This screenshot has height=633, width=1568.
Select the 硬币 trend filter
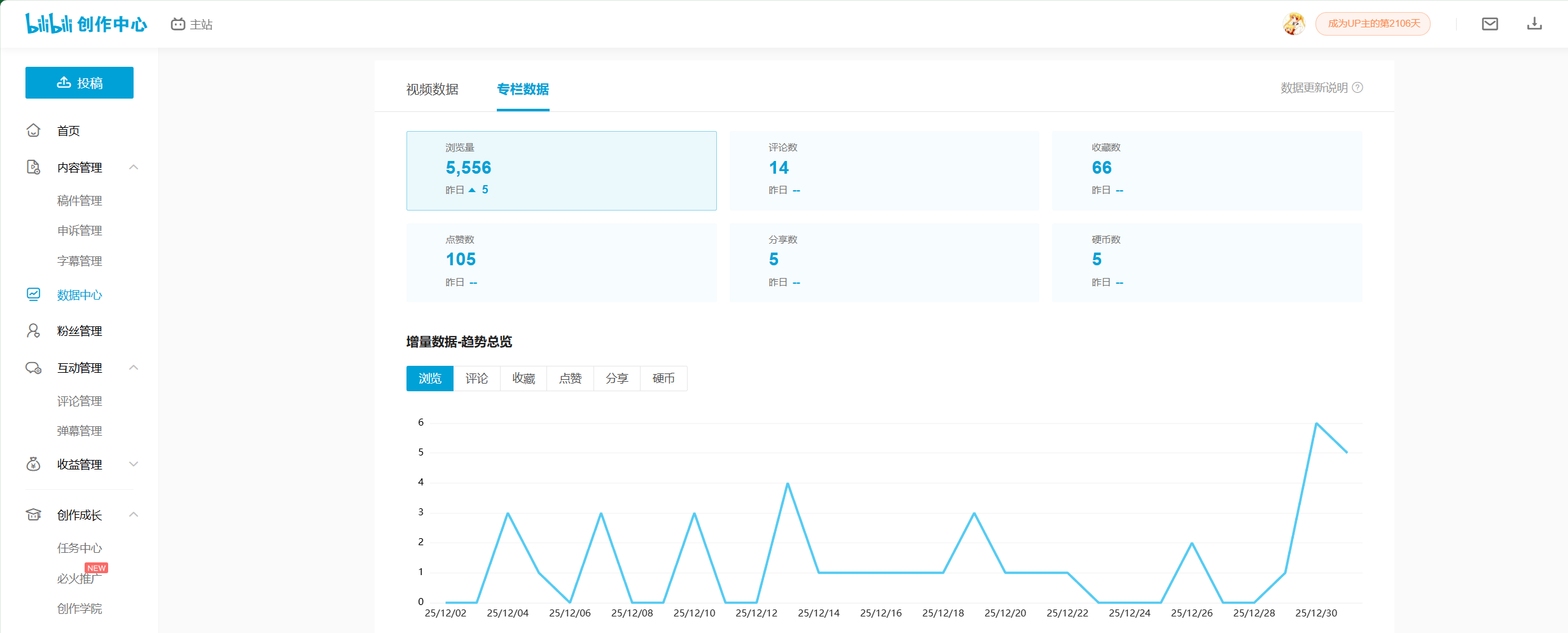click(663, 379)
